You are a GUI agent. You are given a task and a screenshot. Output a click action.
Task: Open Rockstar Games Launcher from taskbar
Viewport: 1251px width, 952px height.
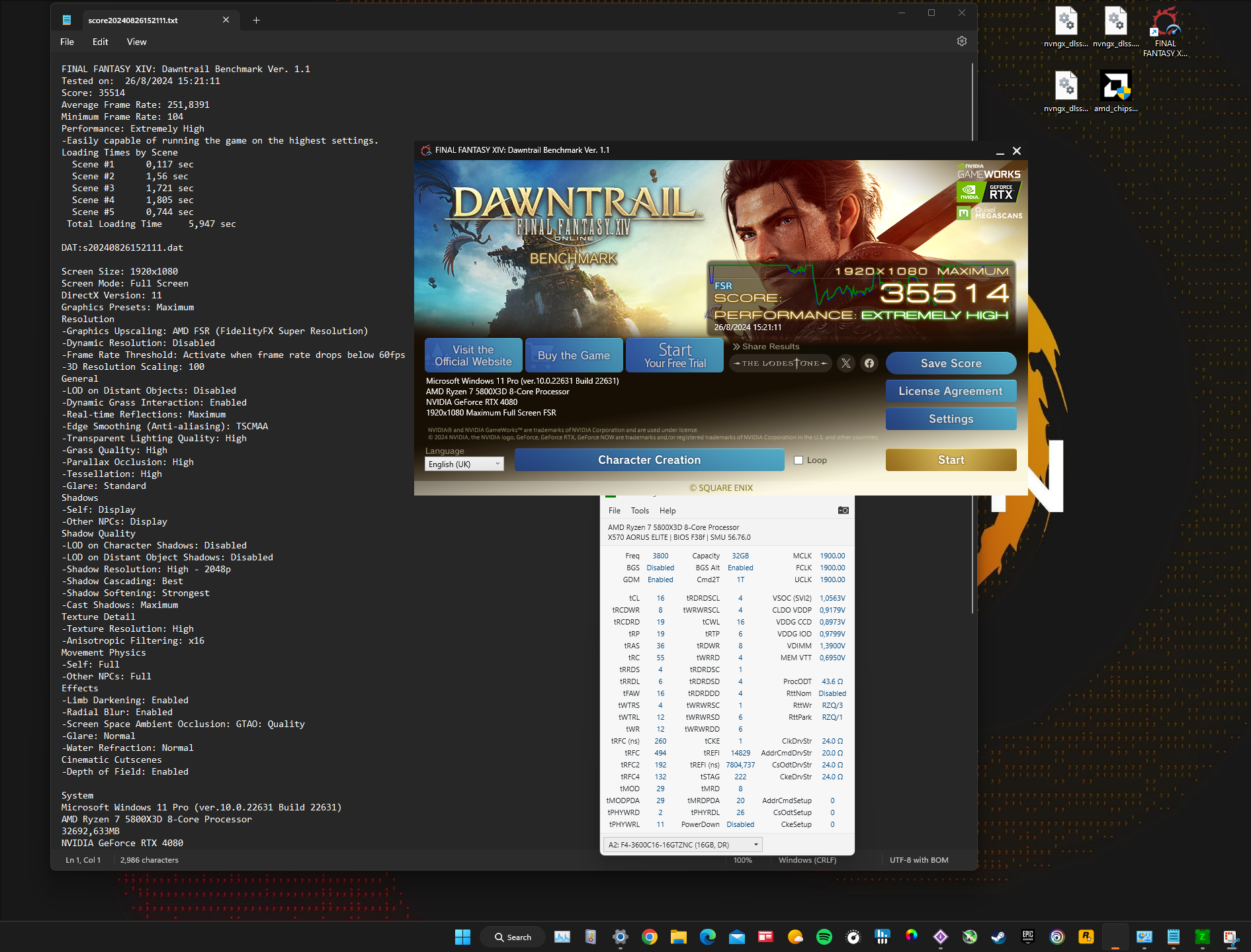coord(1086,937)
